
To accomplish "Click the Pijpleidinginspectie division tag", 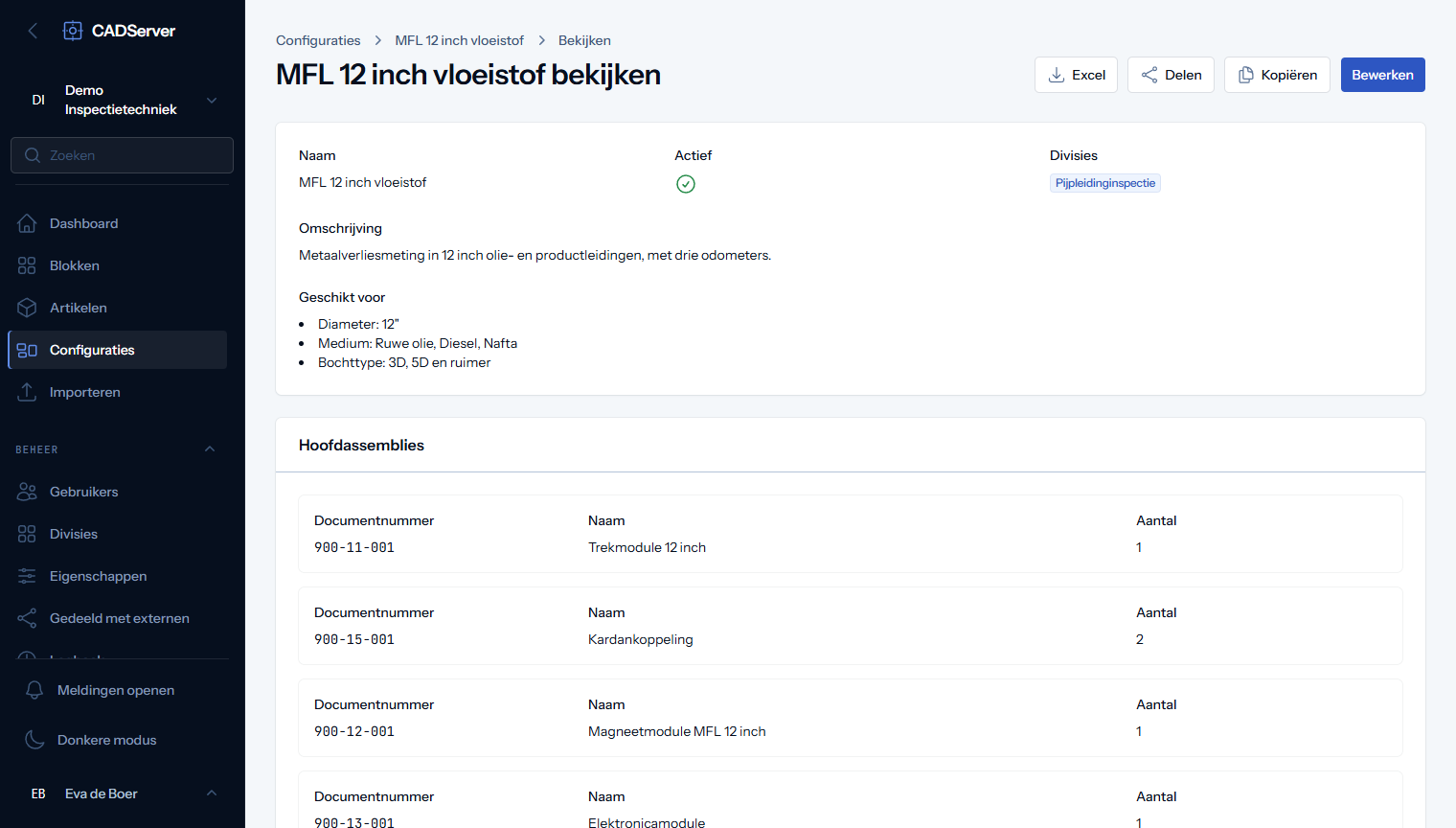I will click(1105, 183).
